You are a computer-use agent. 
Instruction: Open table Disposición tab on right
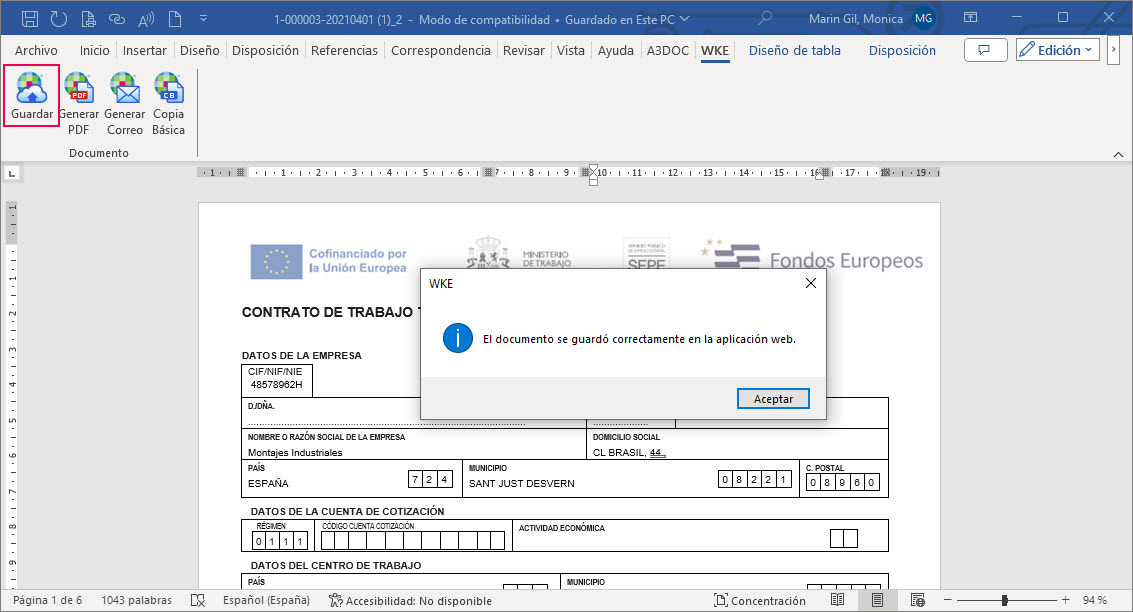coord(902,51)
